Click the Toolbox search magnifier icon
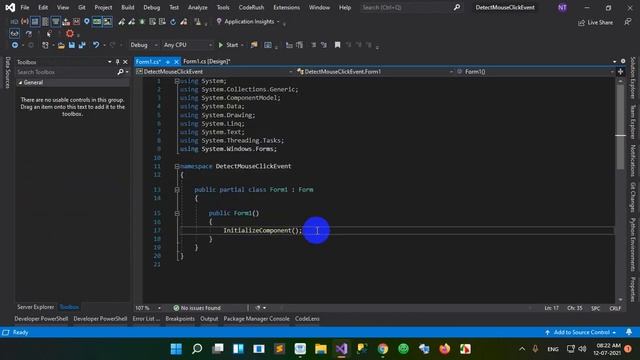This screenshot has height=360, width=640. 120,72
